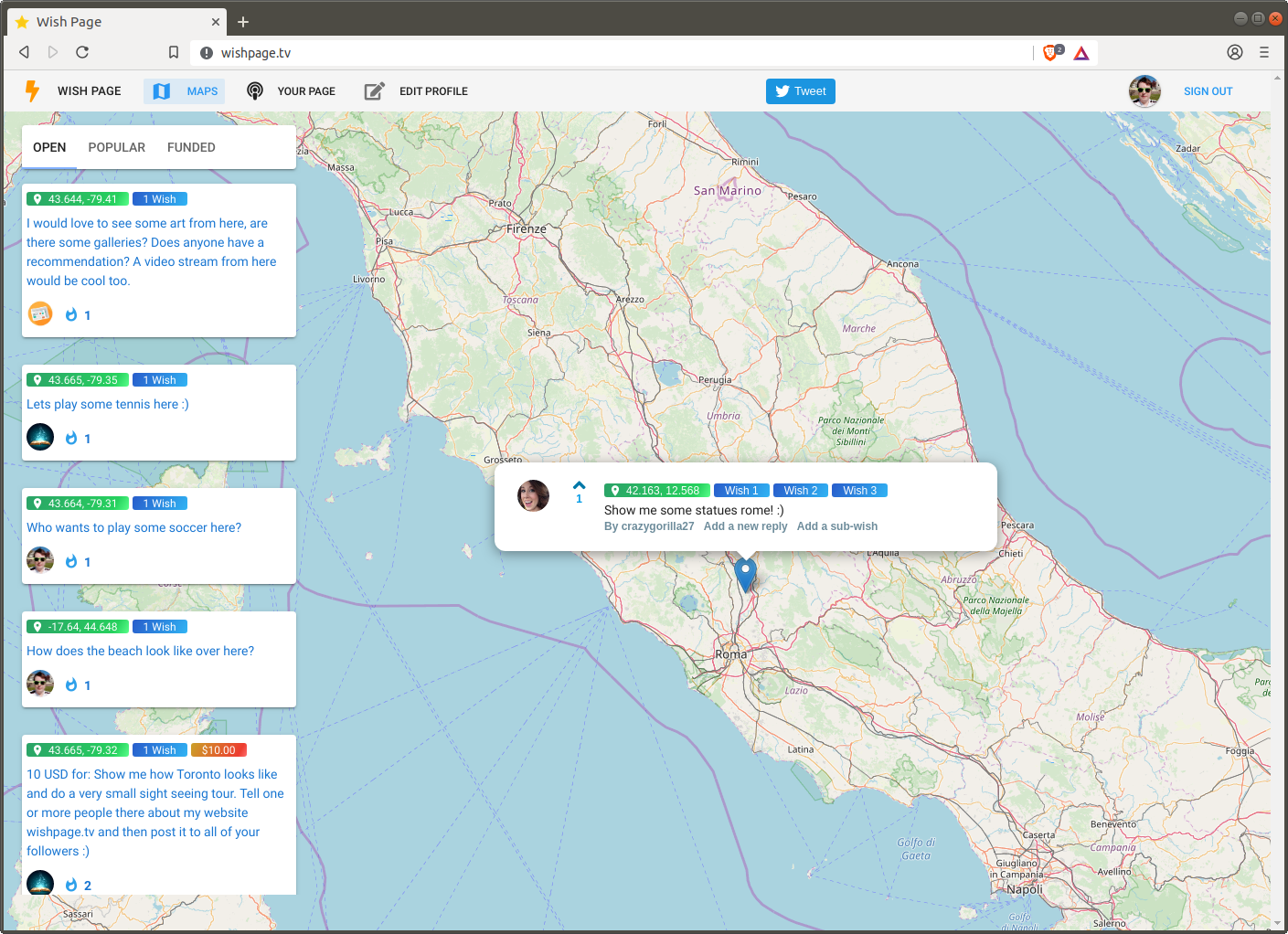The image size is (1288, 934).
Task: Toggle flame like on beach wish
Action: [x=71, y=685]
